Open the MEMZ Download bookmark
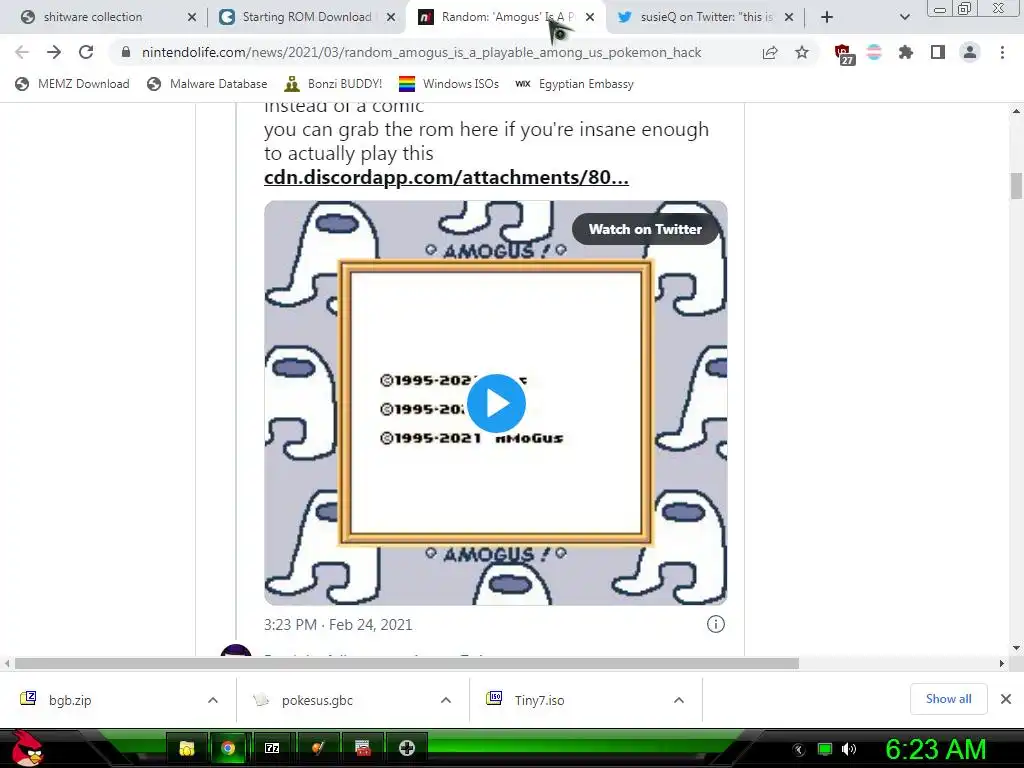 72,84
